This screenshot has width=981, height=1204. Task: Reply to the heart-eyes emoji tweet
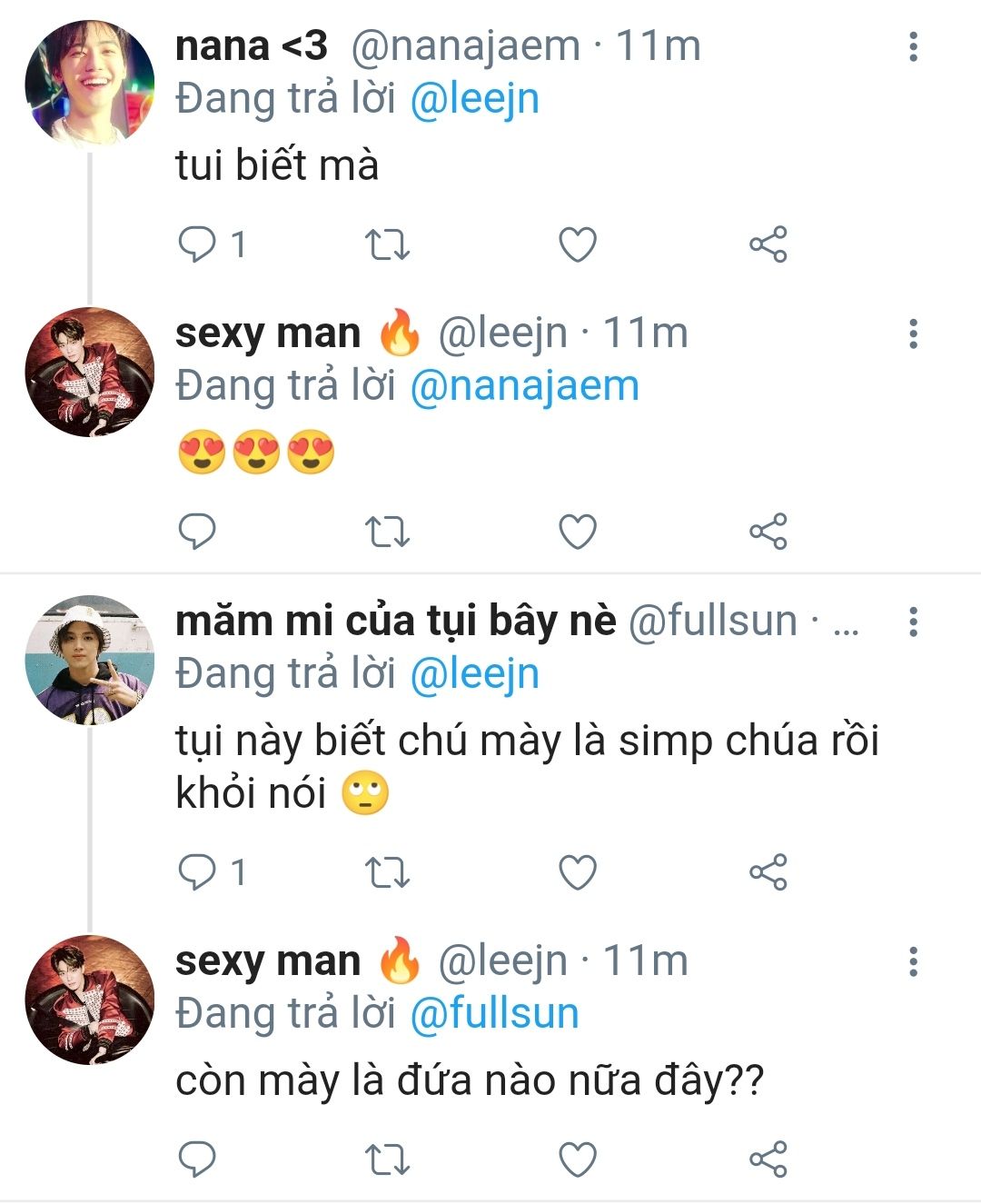click(197, 532)
